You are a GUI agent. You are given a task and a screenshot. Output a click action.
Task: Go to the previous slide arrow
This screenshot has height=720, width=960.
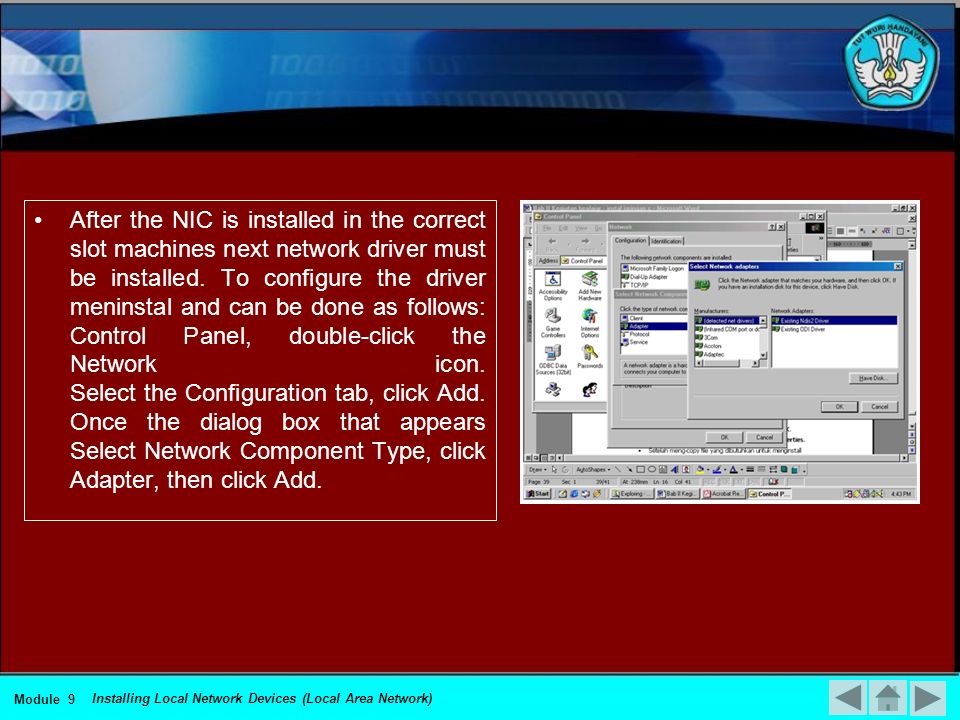tap(848, 697)
